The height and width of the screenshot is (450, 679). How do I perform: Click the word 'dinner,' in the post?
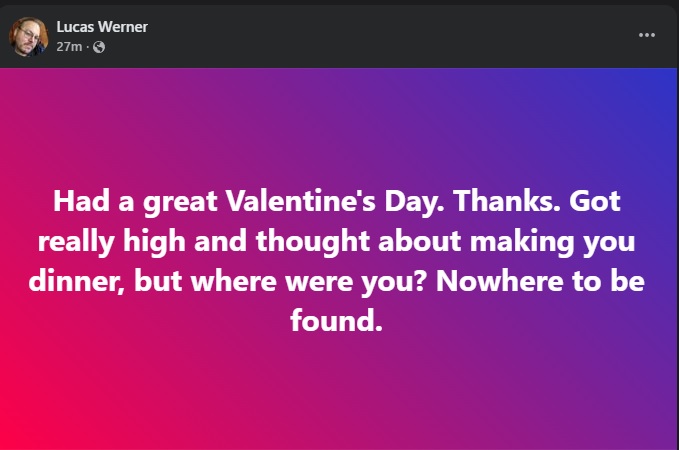coord(76,281)
